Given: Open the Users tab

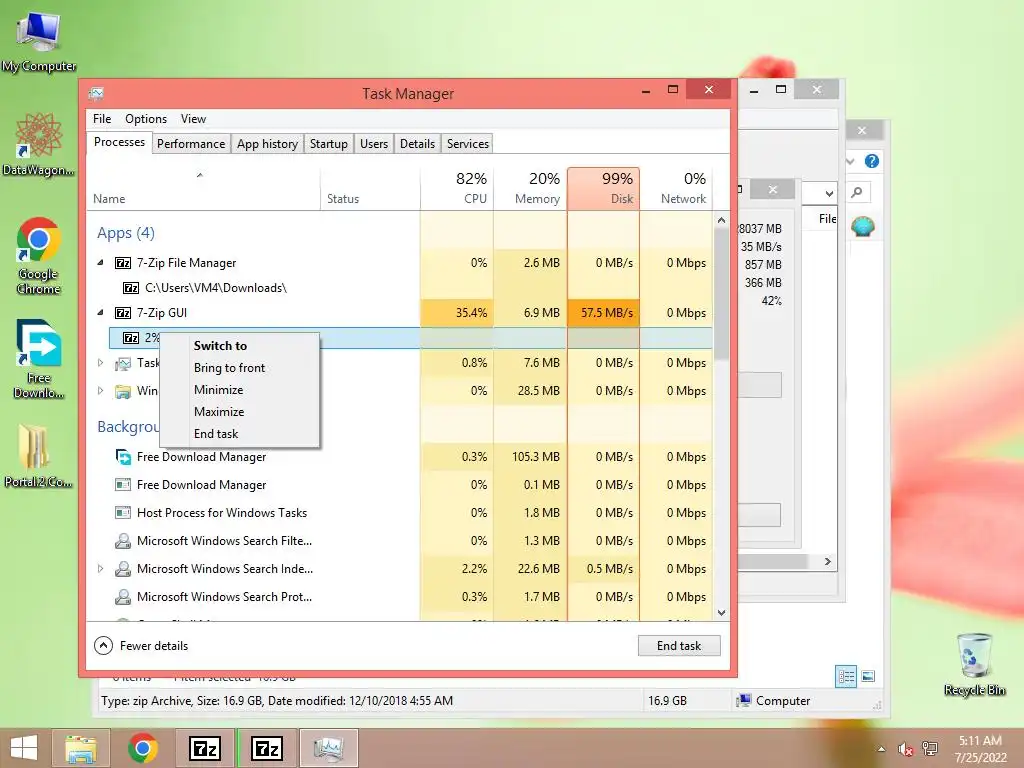Looking at the screenshot, I should pos(374,144).
